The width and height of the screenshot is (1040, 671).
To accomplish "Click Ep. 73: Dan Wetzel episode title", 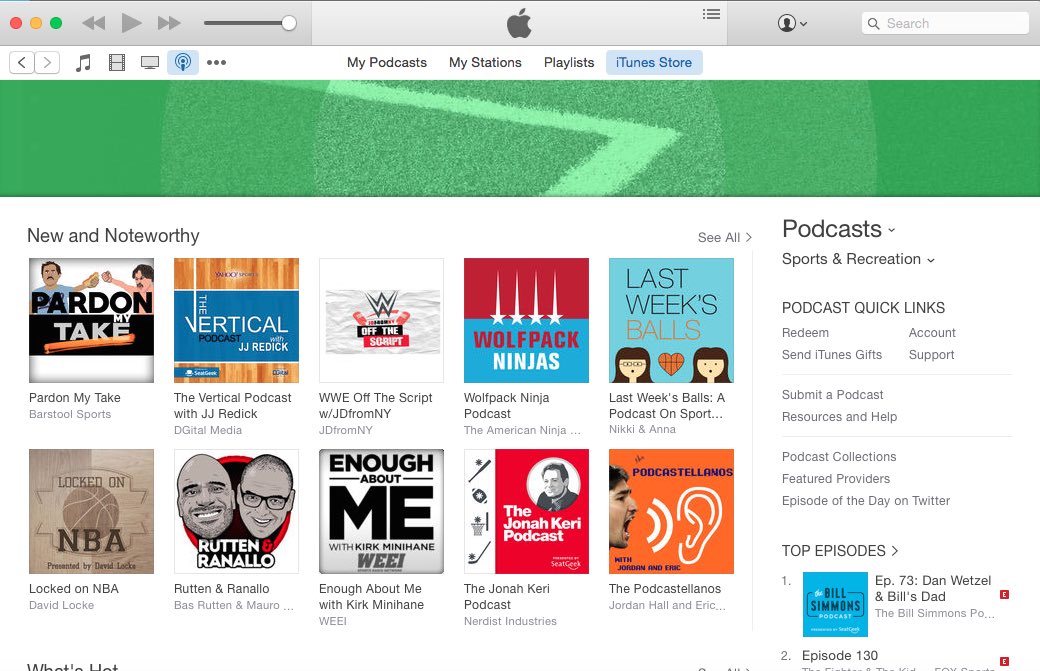I will pyautogui.click(x=933, y=589).
